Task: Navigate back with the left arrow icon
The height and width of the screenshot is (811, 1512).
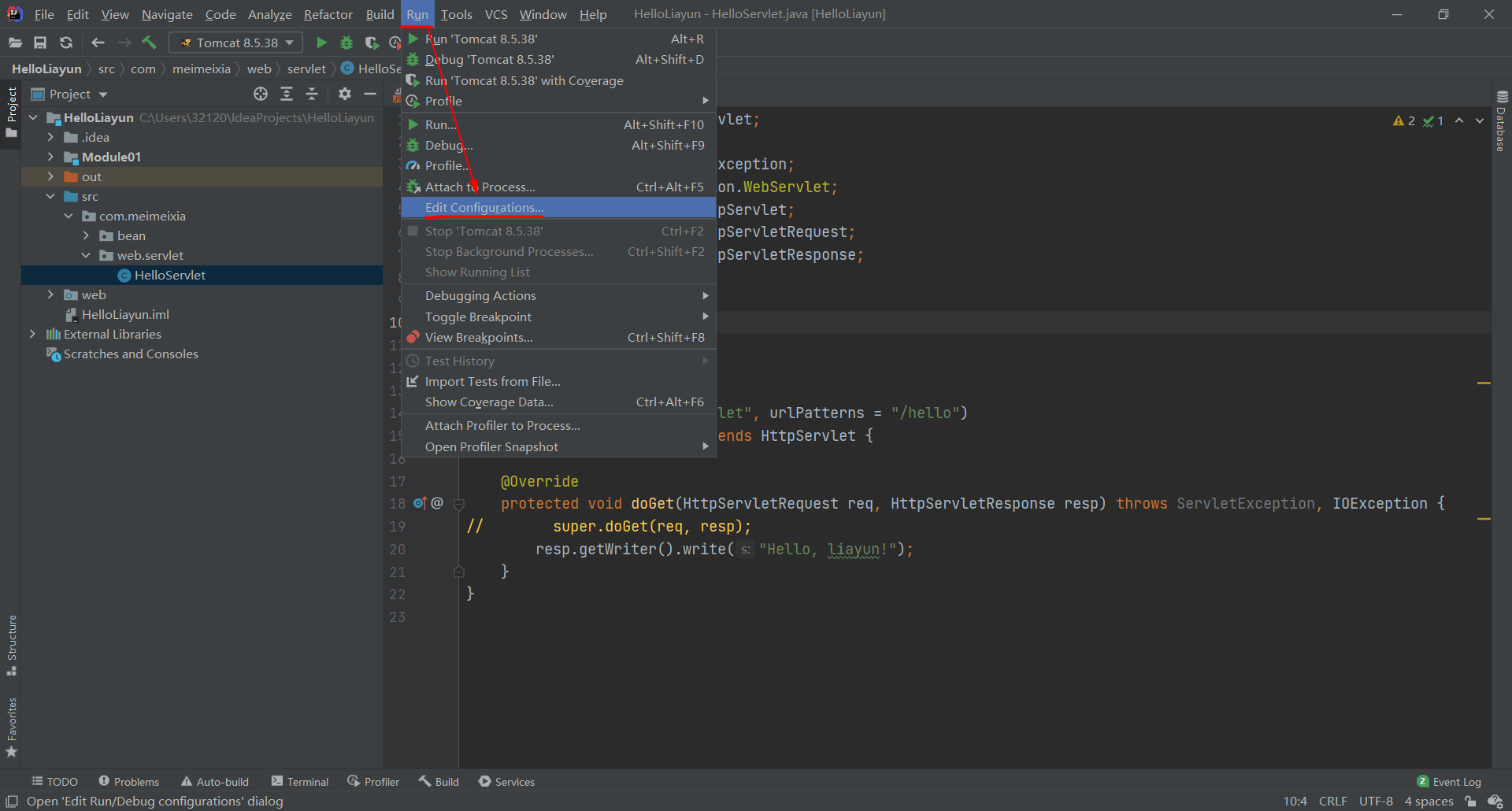Action: pyautogui.click(x=98, y=43)
